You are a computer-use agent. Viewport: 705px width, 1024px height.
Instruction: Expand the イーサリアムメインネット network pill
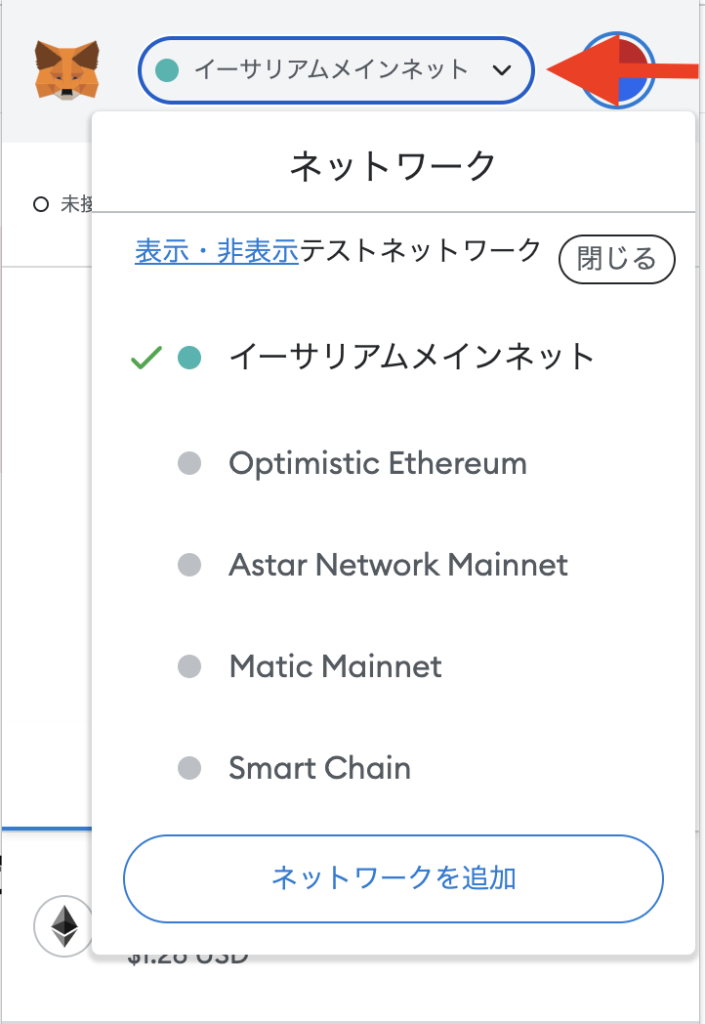pyautogui.click(x=335, y=71)
